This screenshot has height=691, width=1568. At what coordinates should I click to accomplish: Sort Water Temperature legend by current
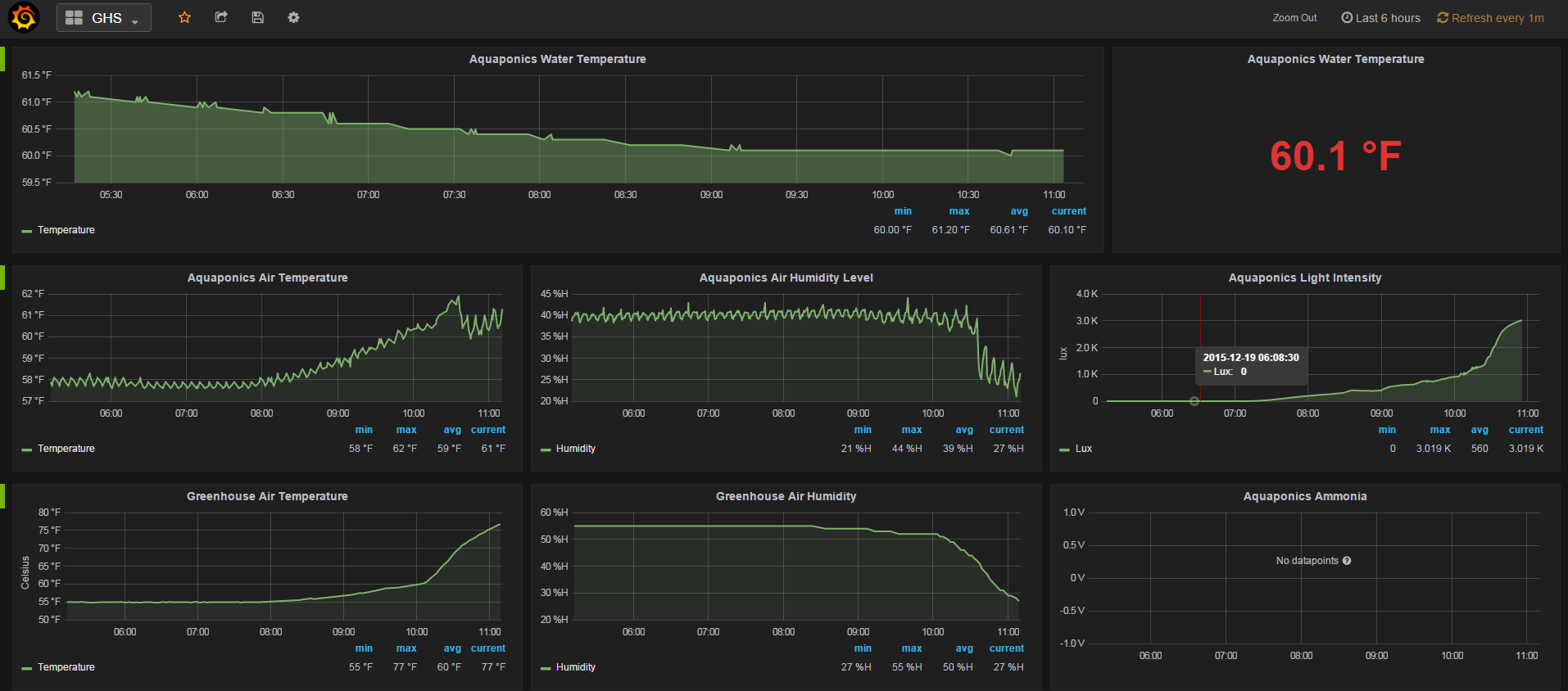[1069, 211]
